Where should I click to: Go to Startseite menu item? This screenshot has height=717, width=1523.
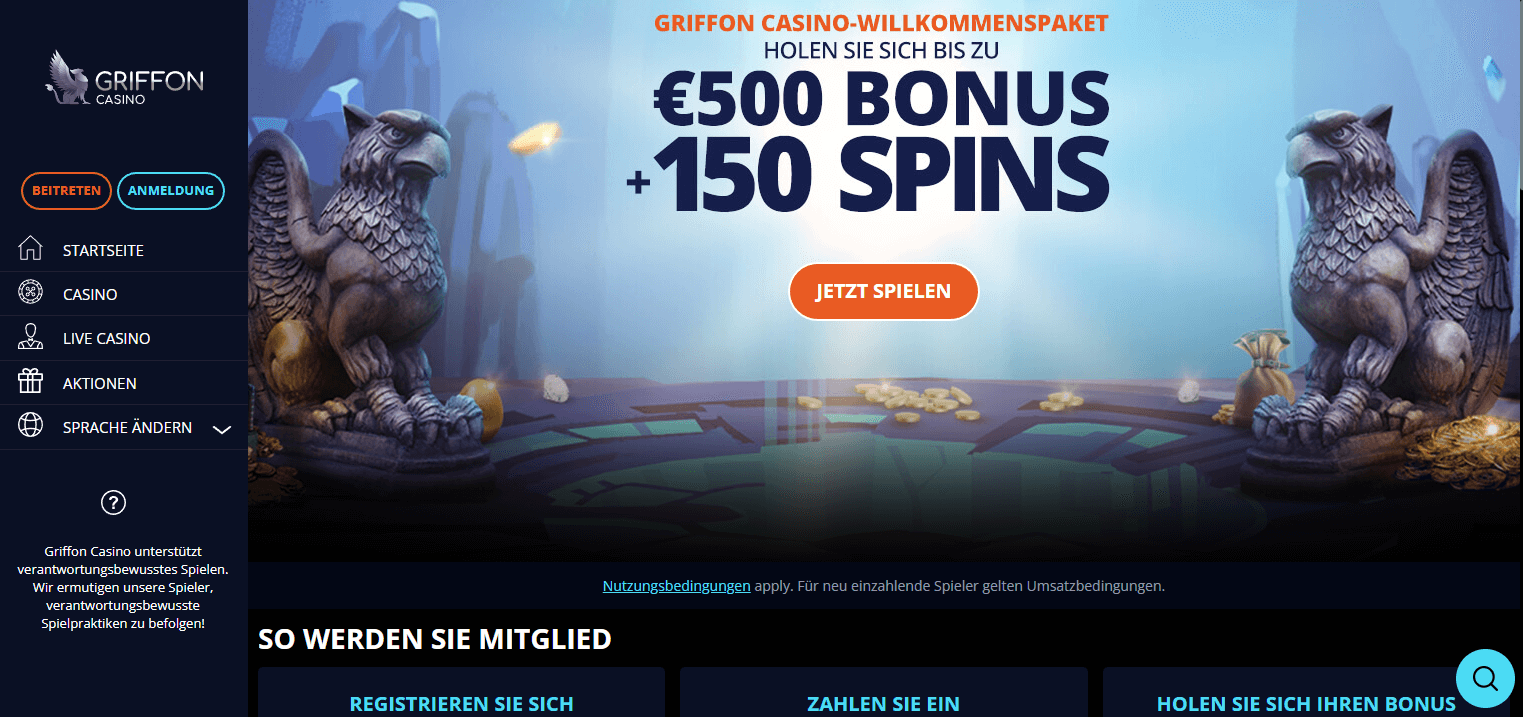point(124,250)
